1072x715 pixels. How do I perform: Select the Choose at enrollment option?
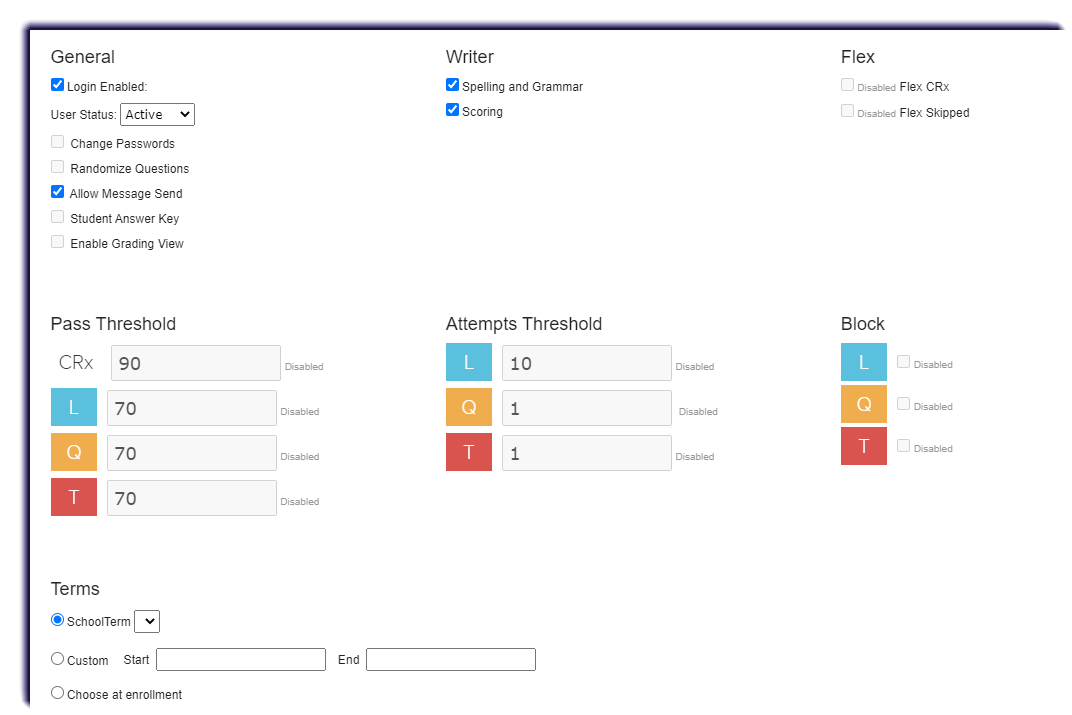pos(57,692)
